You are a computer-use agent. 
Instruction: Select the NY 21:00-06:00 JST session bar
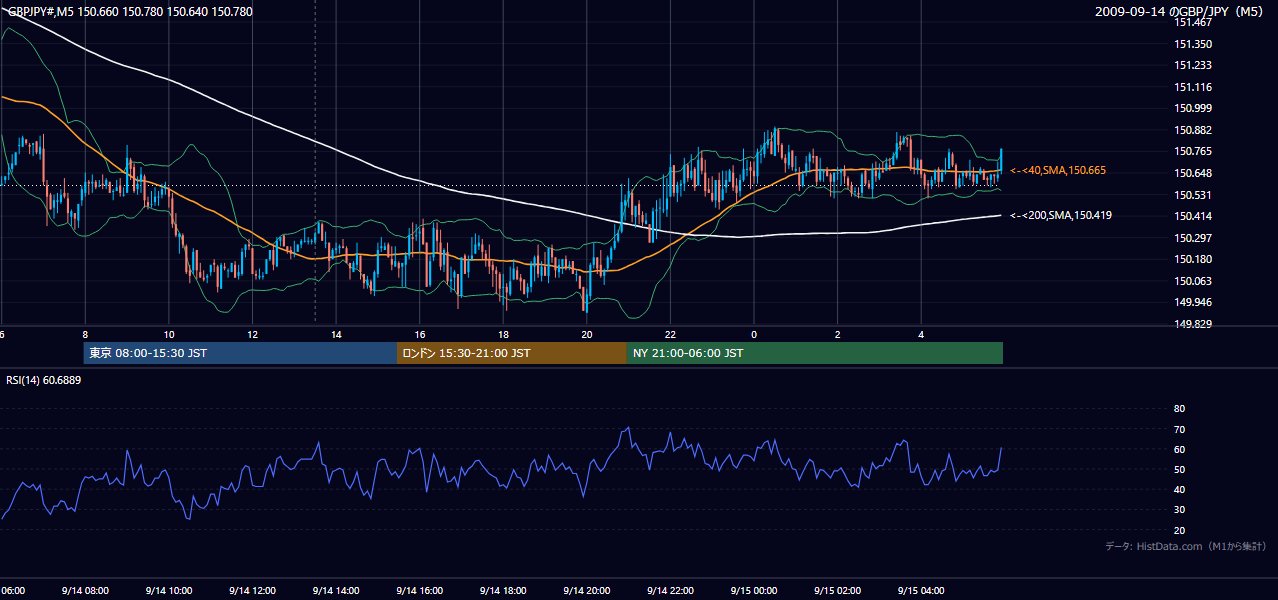(815, 353)
